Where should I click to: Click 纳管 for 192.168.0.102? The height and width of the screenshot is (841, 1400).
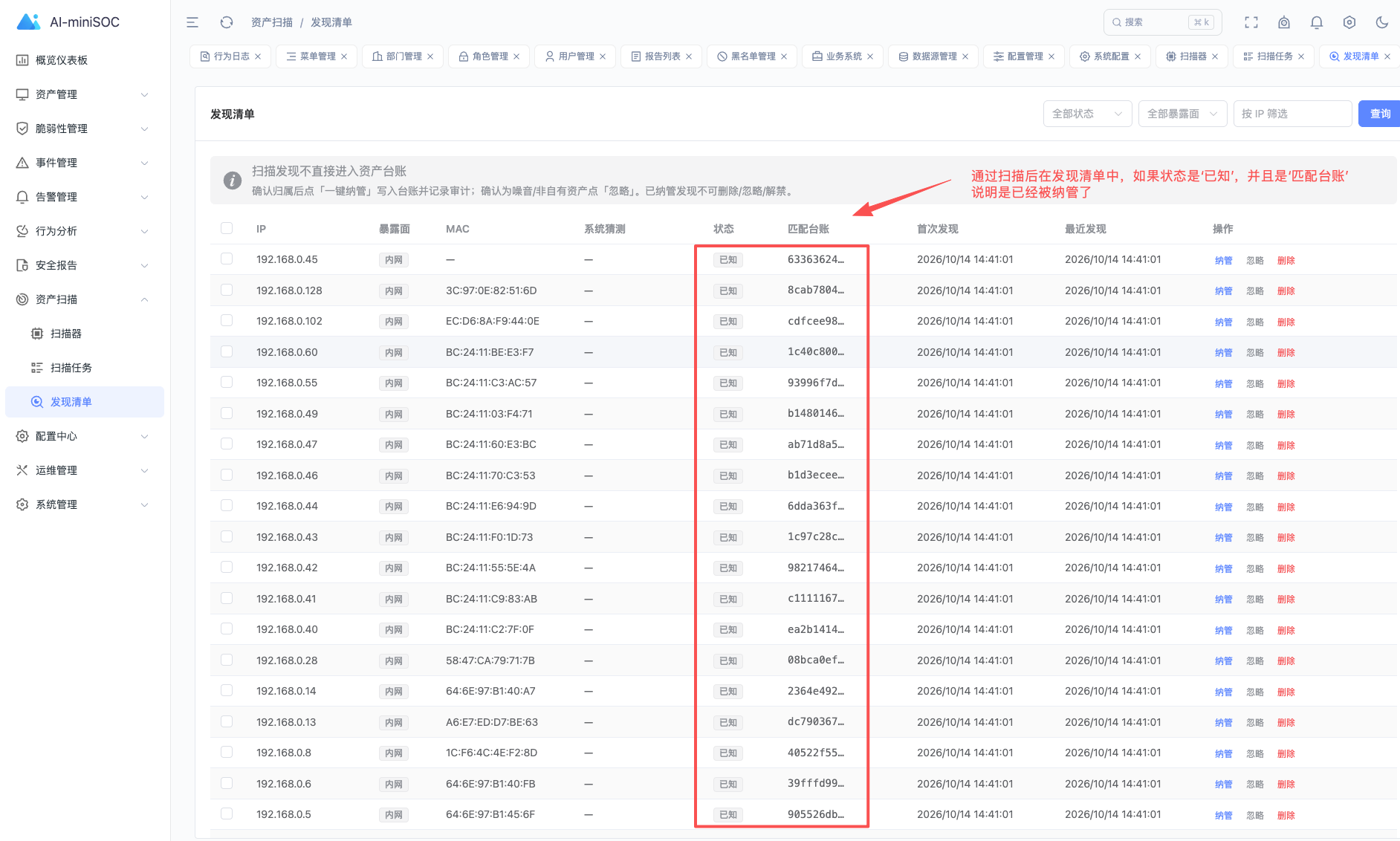click(1223, 322)
